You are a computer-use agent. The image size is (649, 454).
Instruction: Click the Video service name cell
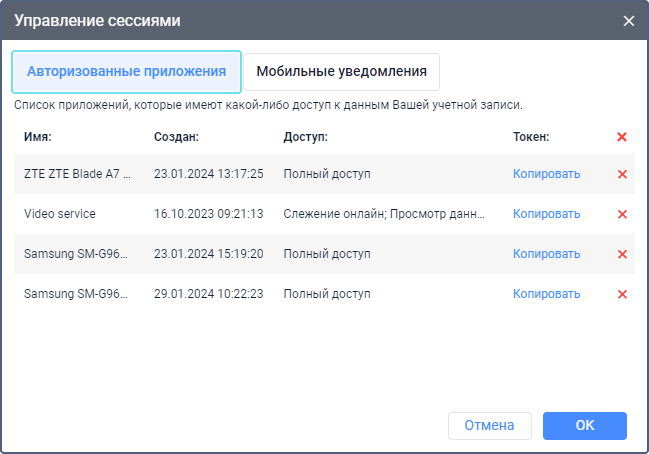click(x=59, y=214)
